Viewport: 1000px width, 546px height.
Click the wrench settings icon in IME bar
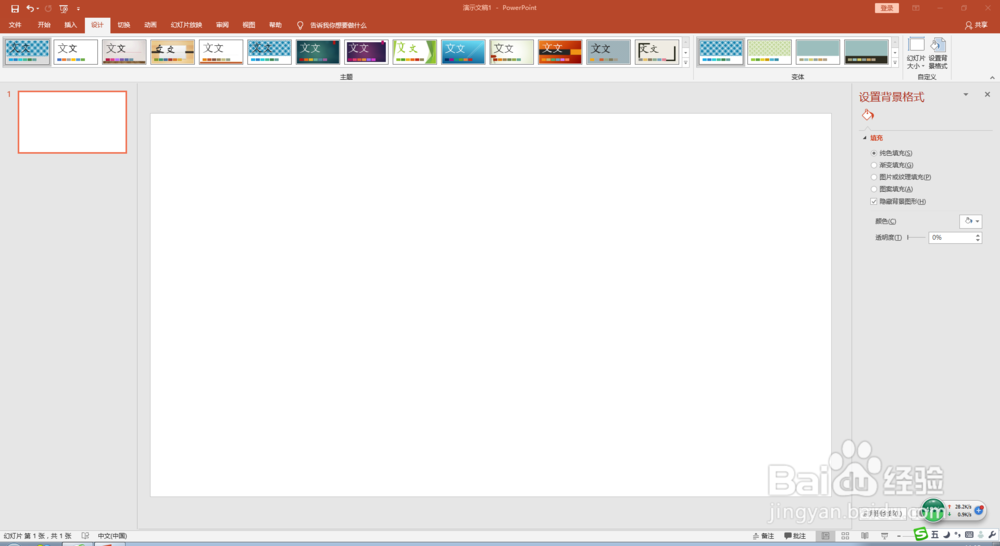[992, 535]
